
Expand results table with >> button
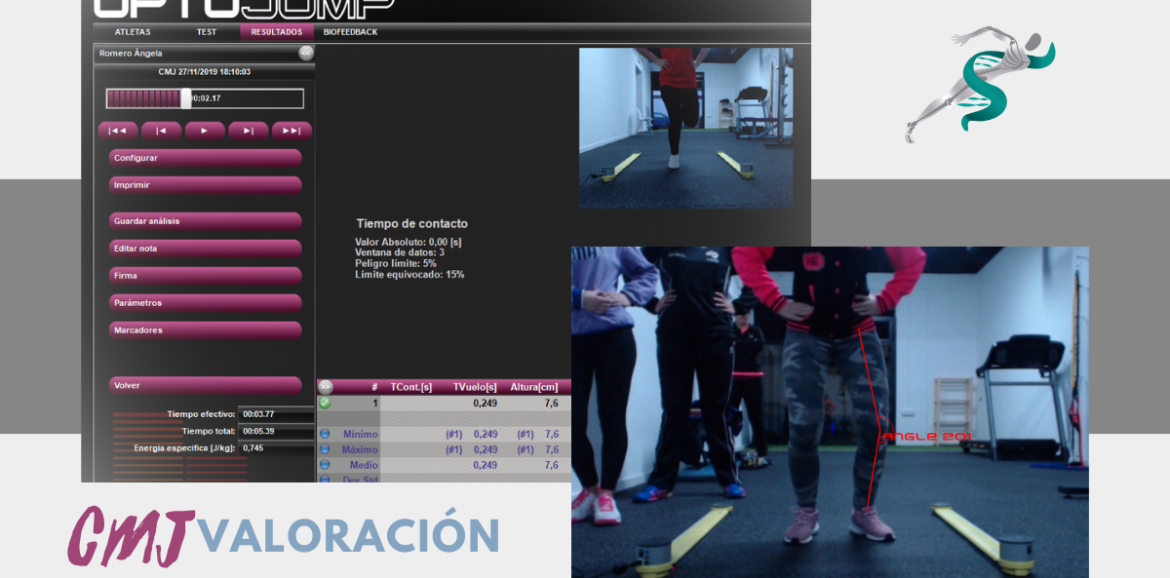pos(325,387)
